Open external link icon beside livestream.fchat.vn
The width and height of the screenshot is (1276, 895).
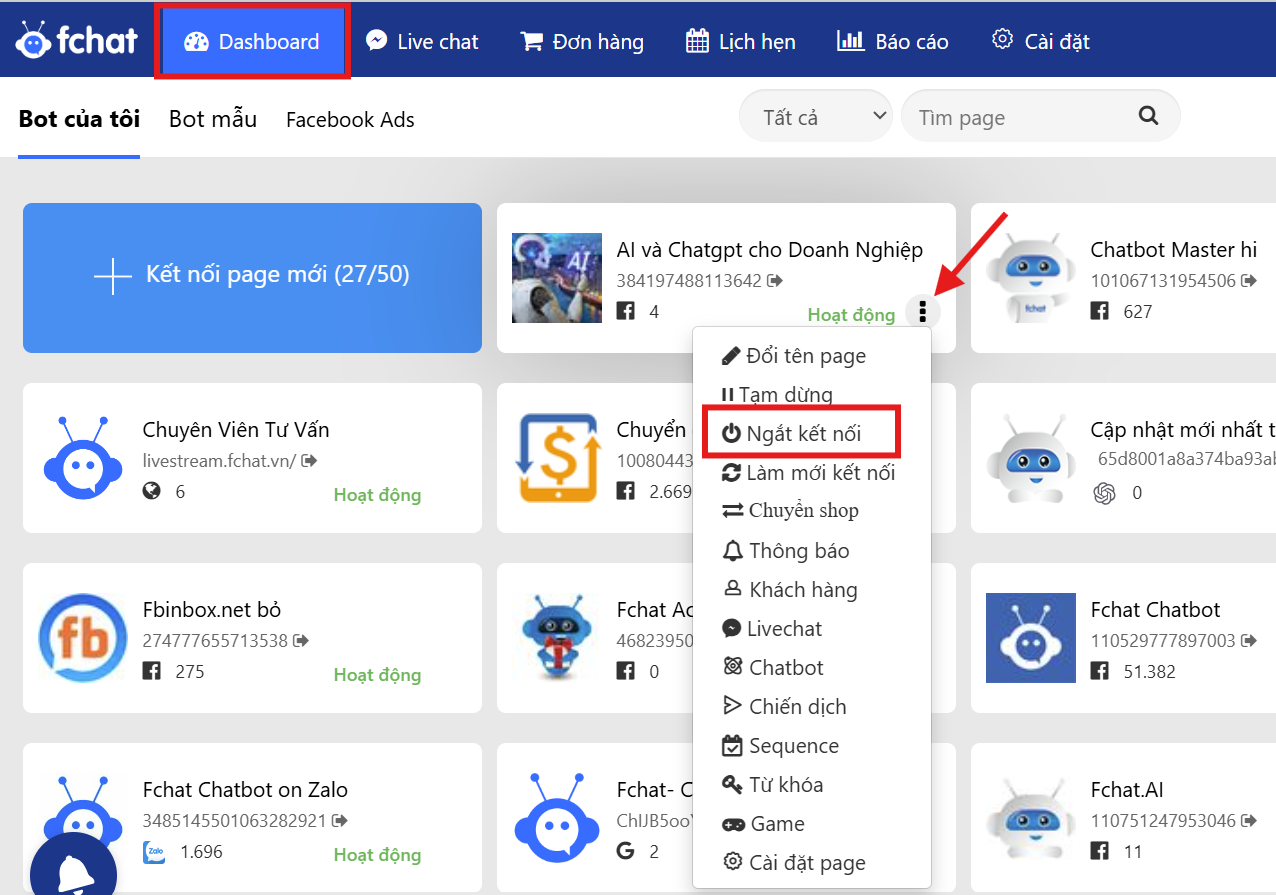(309, 461)
